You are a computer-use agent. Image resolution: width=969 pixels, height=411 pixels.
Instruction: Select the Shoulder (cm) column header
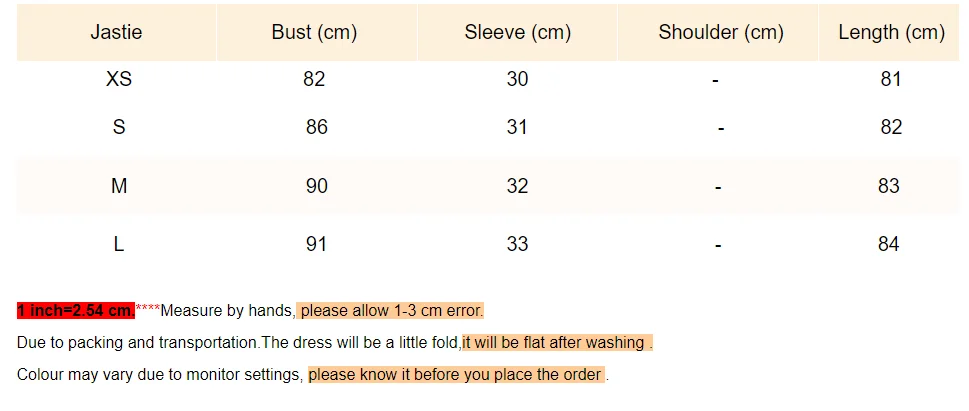720,32
